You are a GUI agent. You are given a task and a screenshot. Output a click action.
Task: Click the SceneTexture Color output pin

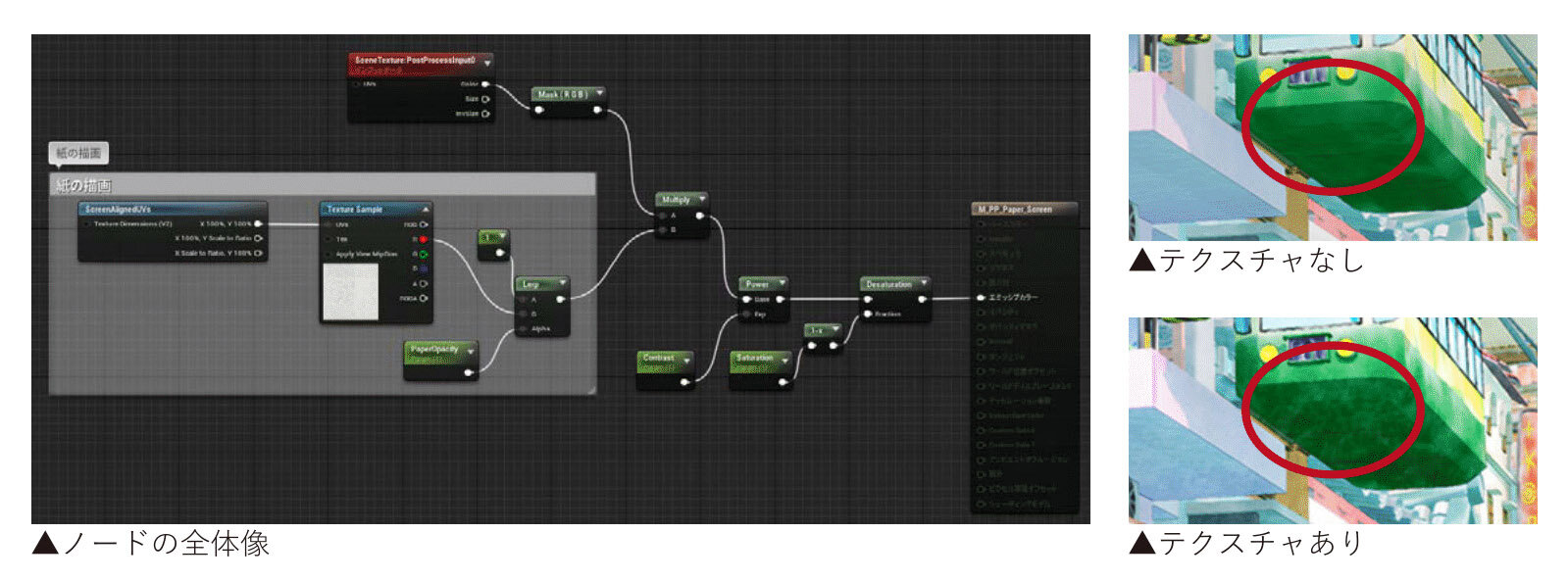pos(484,84)
